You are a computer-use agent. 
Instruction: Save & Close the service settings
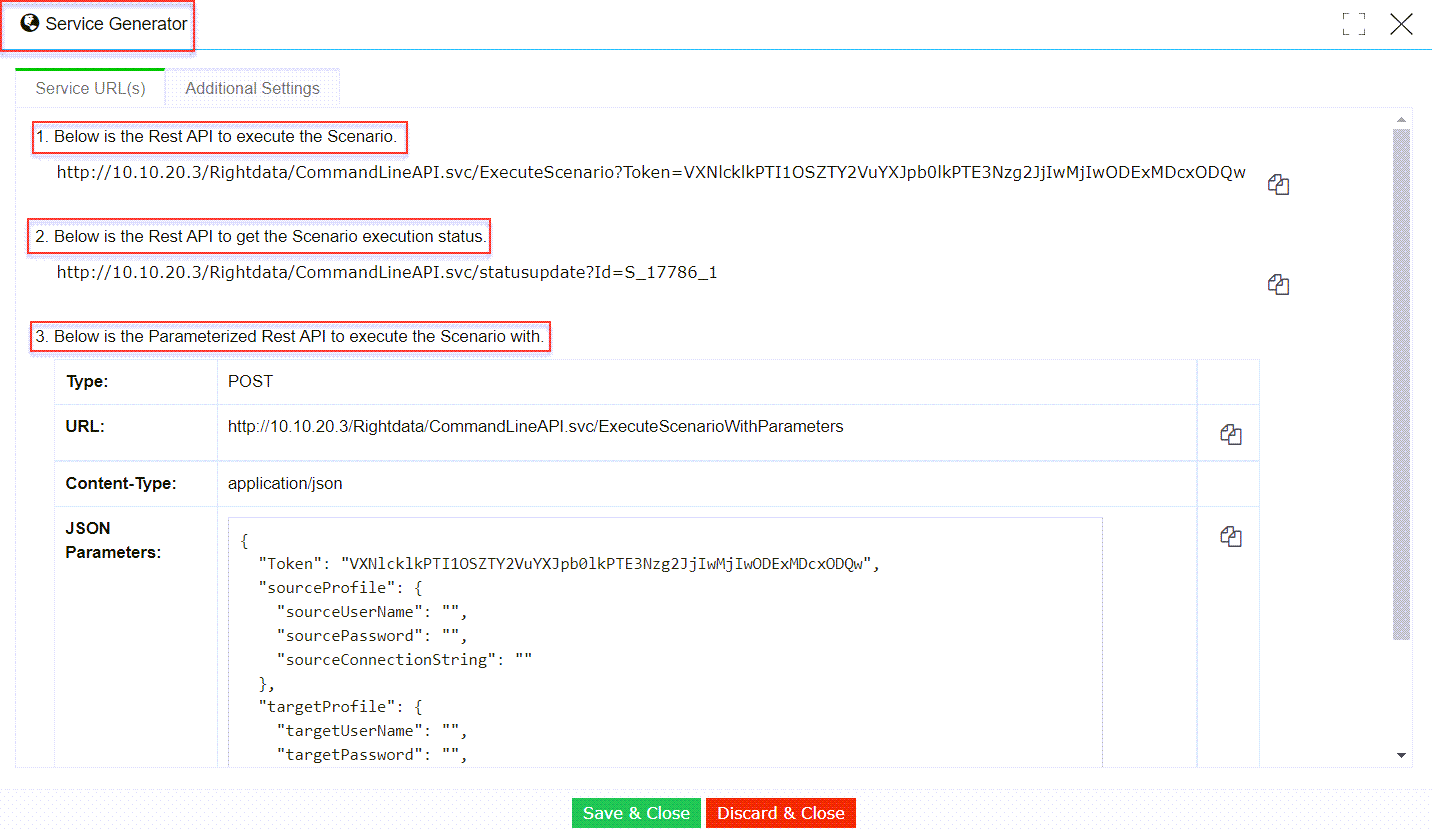click(636, 813)
